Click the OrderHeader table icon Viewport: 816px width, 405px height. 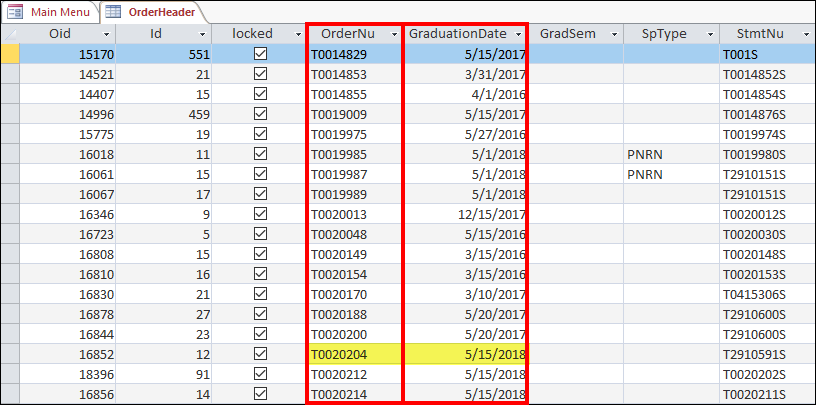point(113,11)
